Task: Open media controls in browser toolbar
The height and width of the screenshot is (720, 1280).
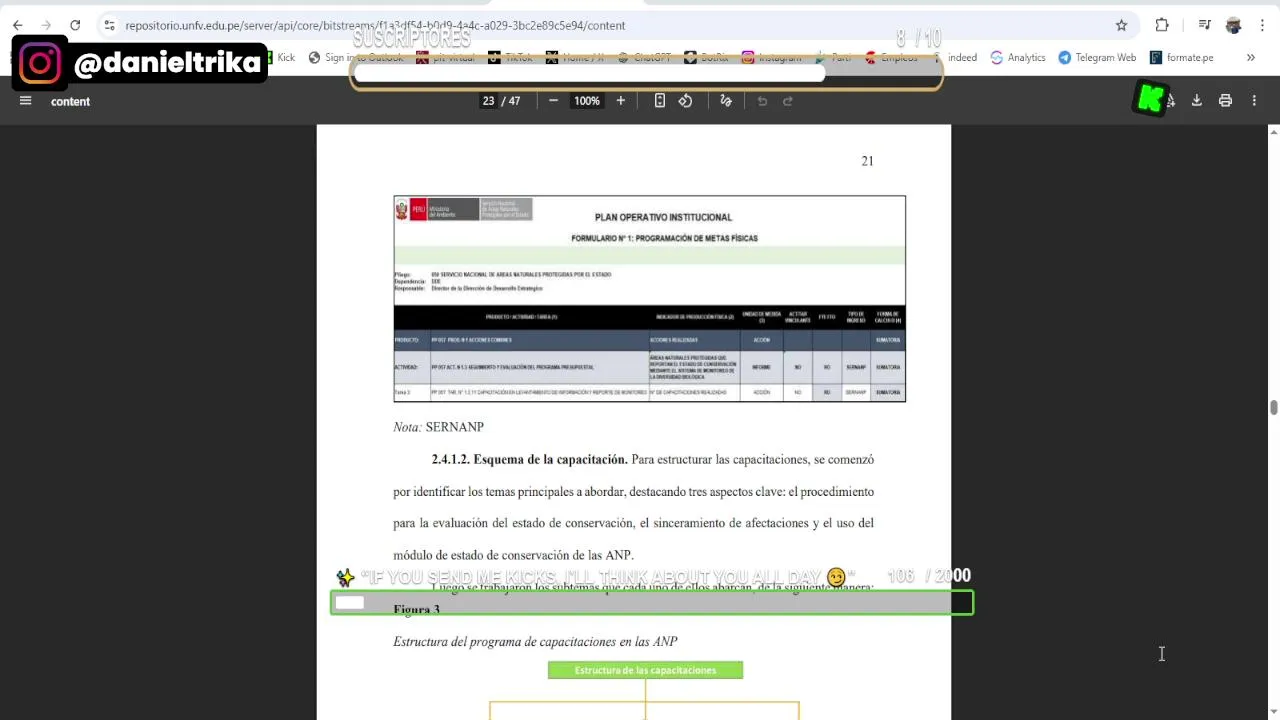Action: 1205,25
